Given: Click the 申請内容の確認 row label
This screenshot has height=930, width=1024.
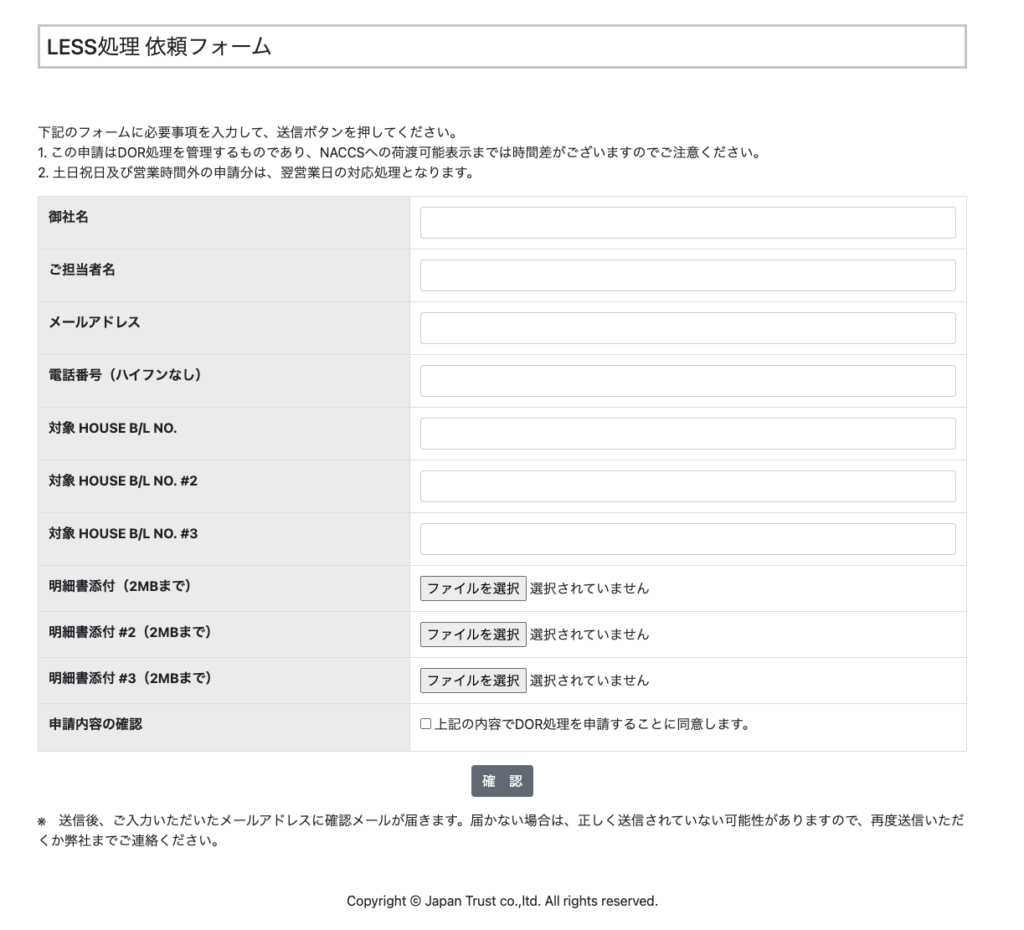Looking at the screenshot, I should (95, 724).
